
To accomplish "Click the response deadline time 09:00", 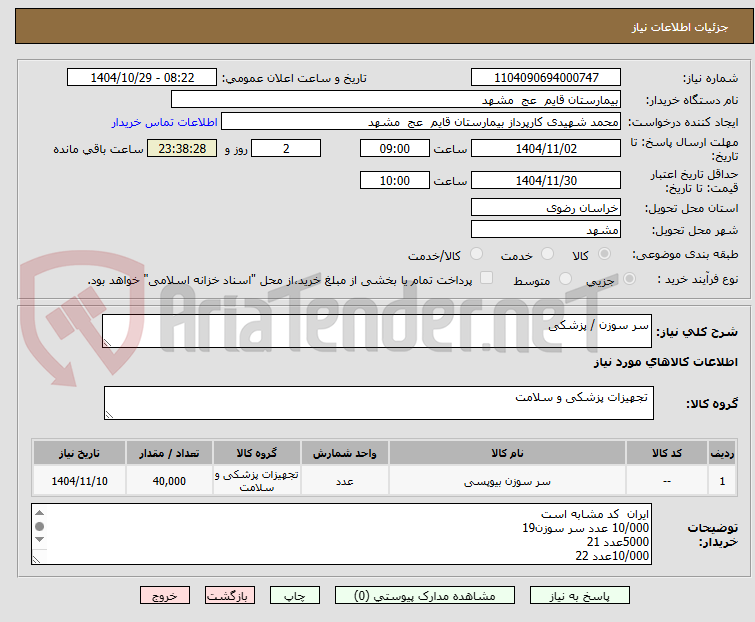I will pos(395,148).
